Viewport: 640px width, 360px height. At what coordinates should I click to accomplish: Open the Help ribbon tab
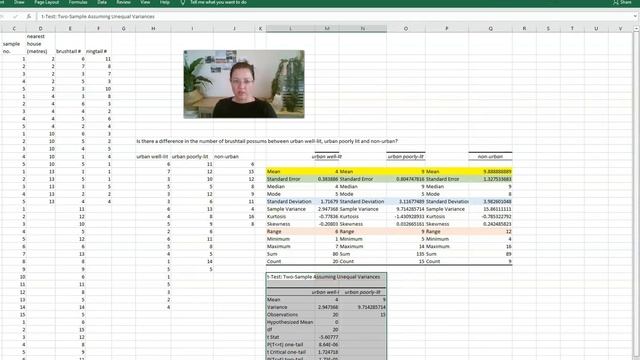[165, 2]
